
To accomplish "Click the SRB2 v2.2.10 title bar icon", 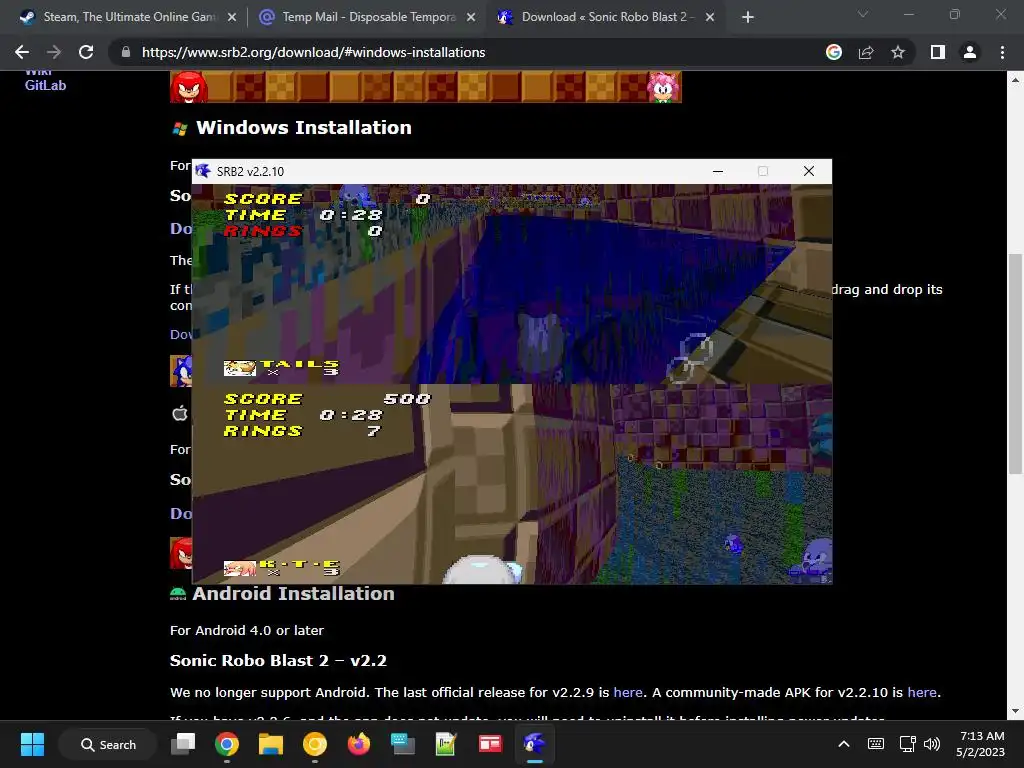I will pos(203,171).
